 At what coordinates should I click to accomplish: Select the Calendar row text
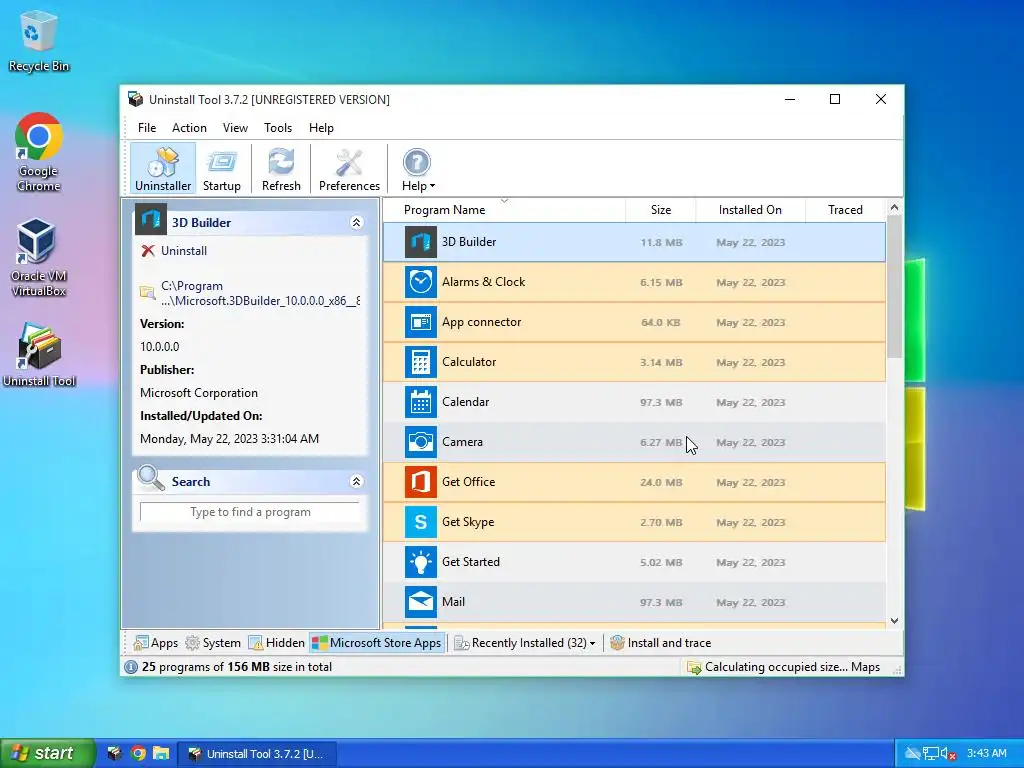pos(465,402)
